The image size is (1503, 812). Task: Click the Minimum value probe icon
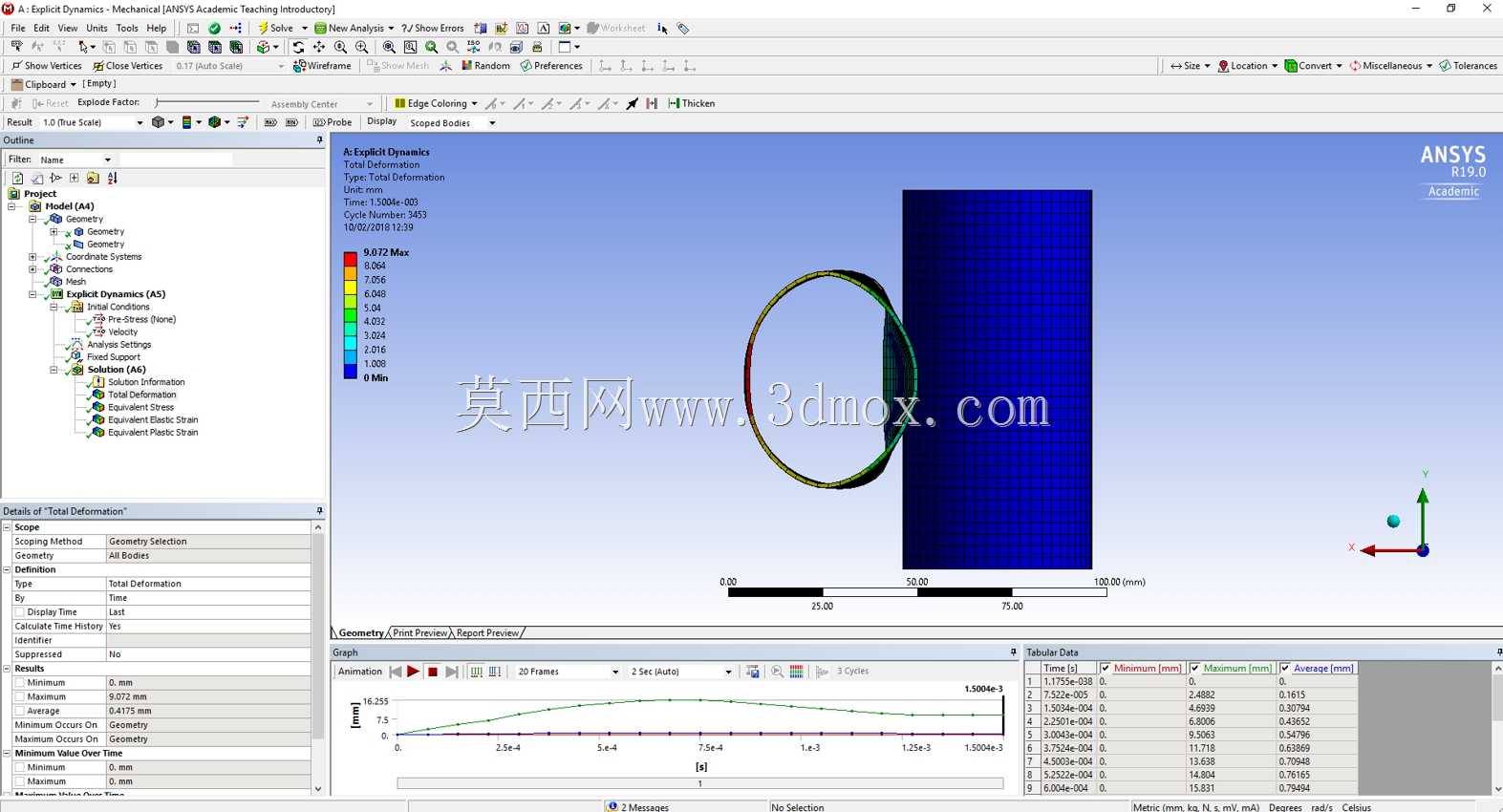291,122
